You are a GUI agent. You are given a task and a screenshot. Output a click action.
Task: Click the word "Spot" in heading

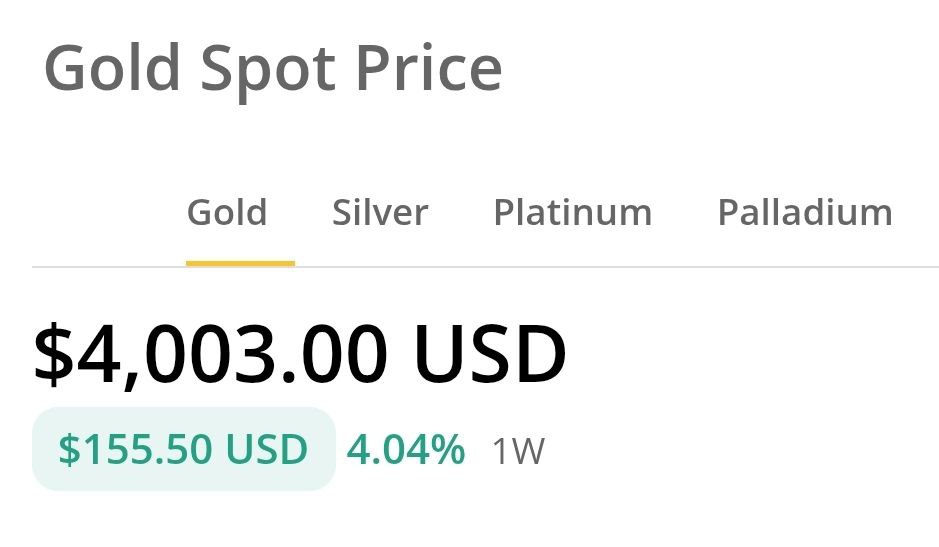click(x=269, y=70)
